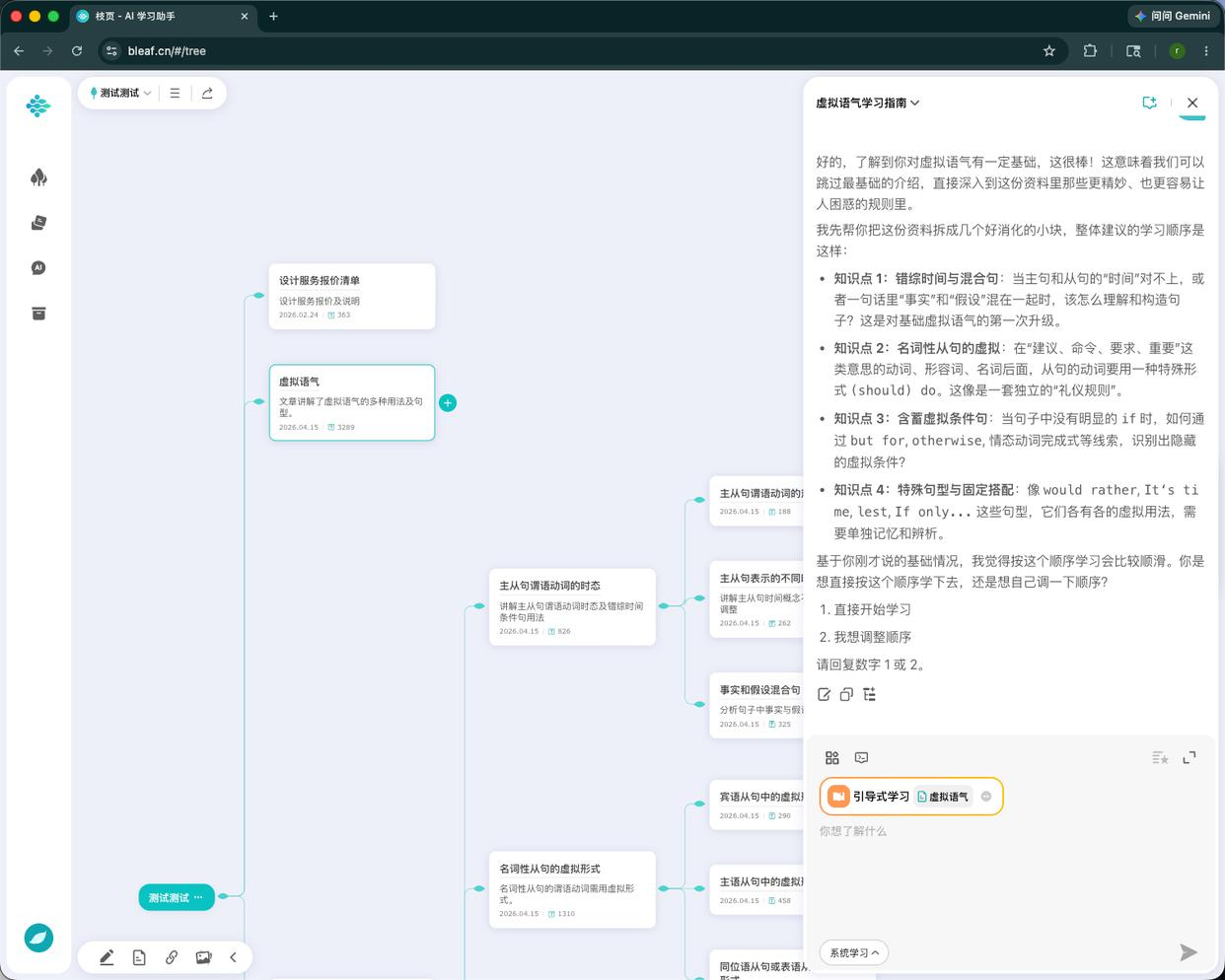Image resolution: width=1225 pixels, height=980 pixels.
Task: Remove the 引导式学习 mode with minus icon
Action: coord(986,797)
